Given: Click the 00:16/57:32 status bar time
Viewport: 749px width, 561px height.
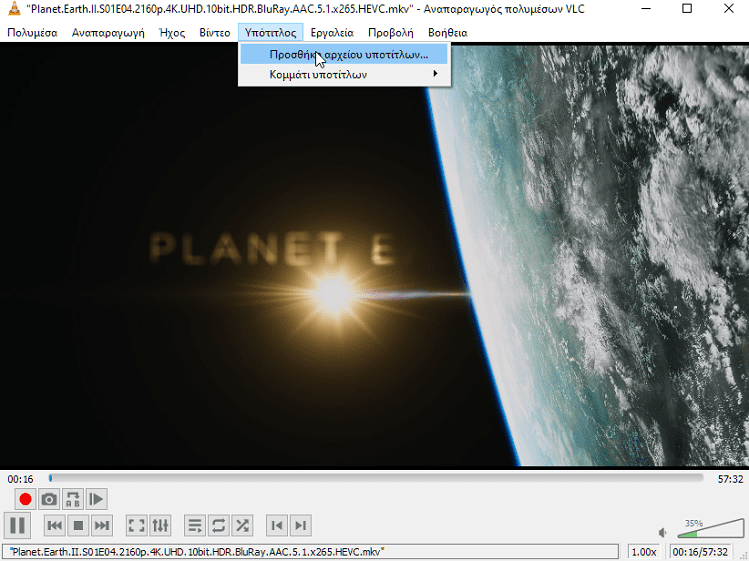Looking at the screenshot, I should [700, 552].
